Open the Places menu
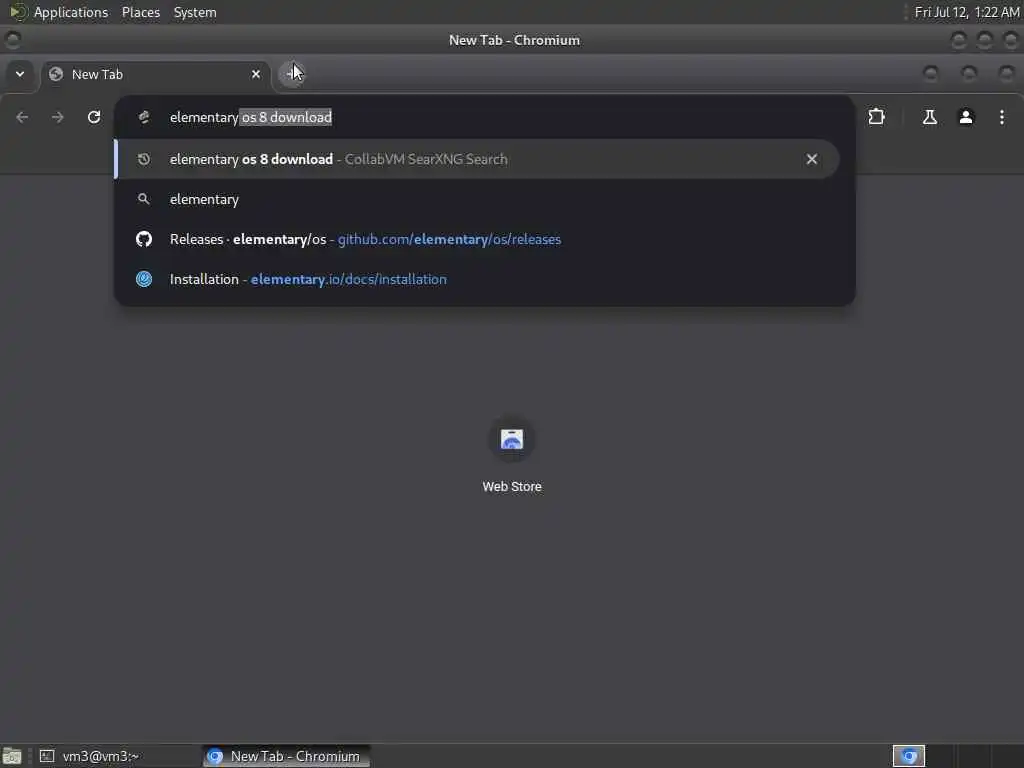This screenshot has width=1024, height=768. pos(140,12)
